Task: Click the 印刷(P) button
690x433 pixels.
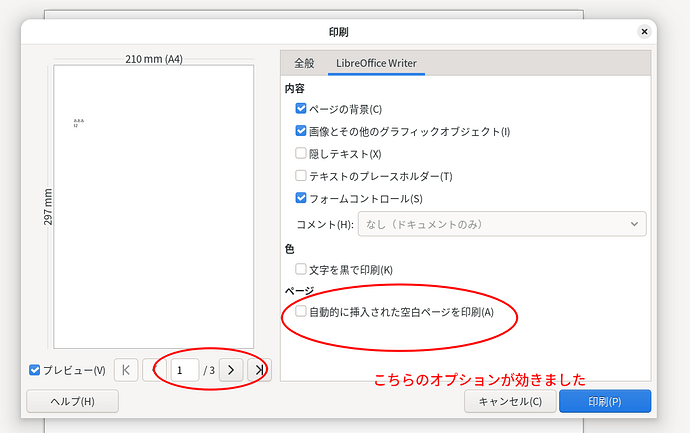Action: click(x=605, y=401)
